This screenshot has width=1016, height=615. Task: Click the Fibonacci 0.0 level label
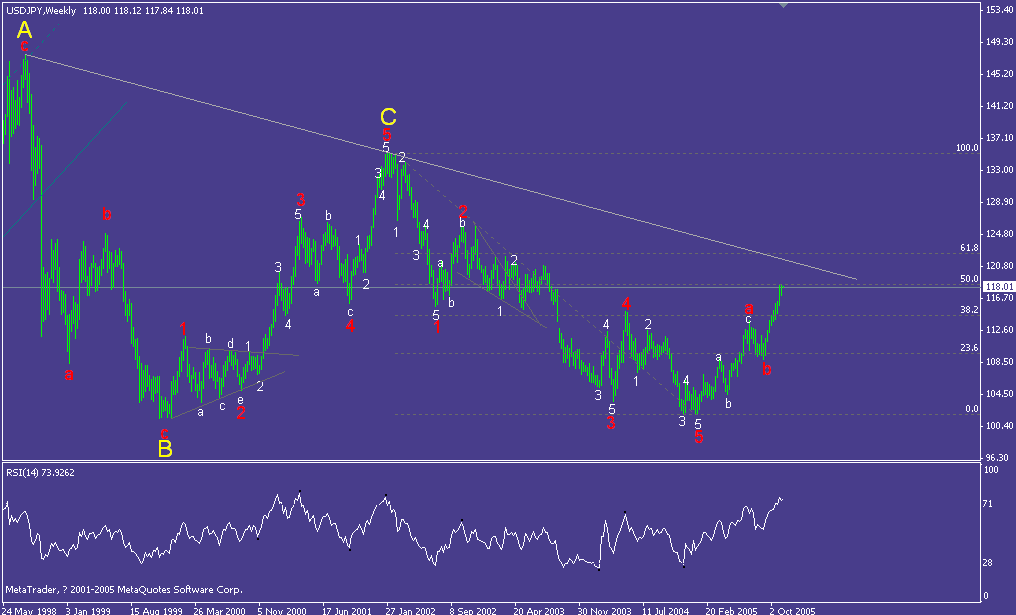point(972,409)
